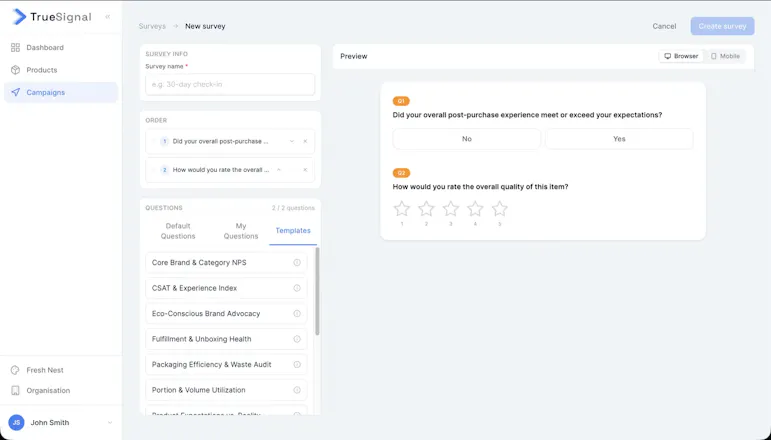Click the Create survey button
The image size is (771, 440).
(722, 26)
